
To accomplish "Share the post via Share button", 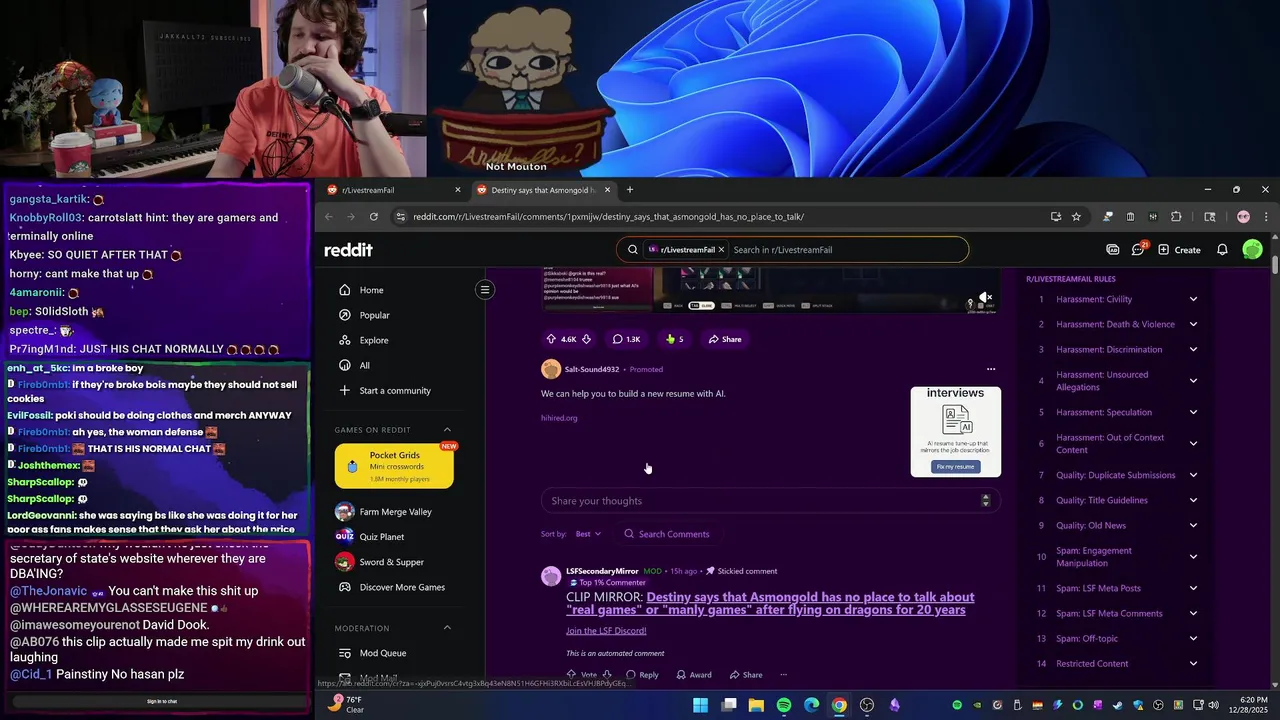I will [725, 339].
